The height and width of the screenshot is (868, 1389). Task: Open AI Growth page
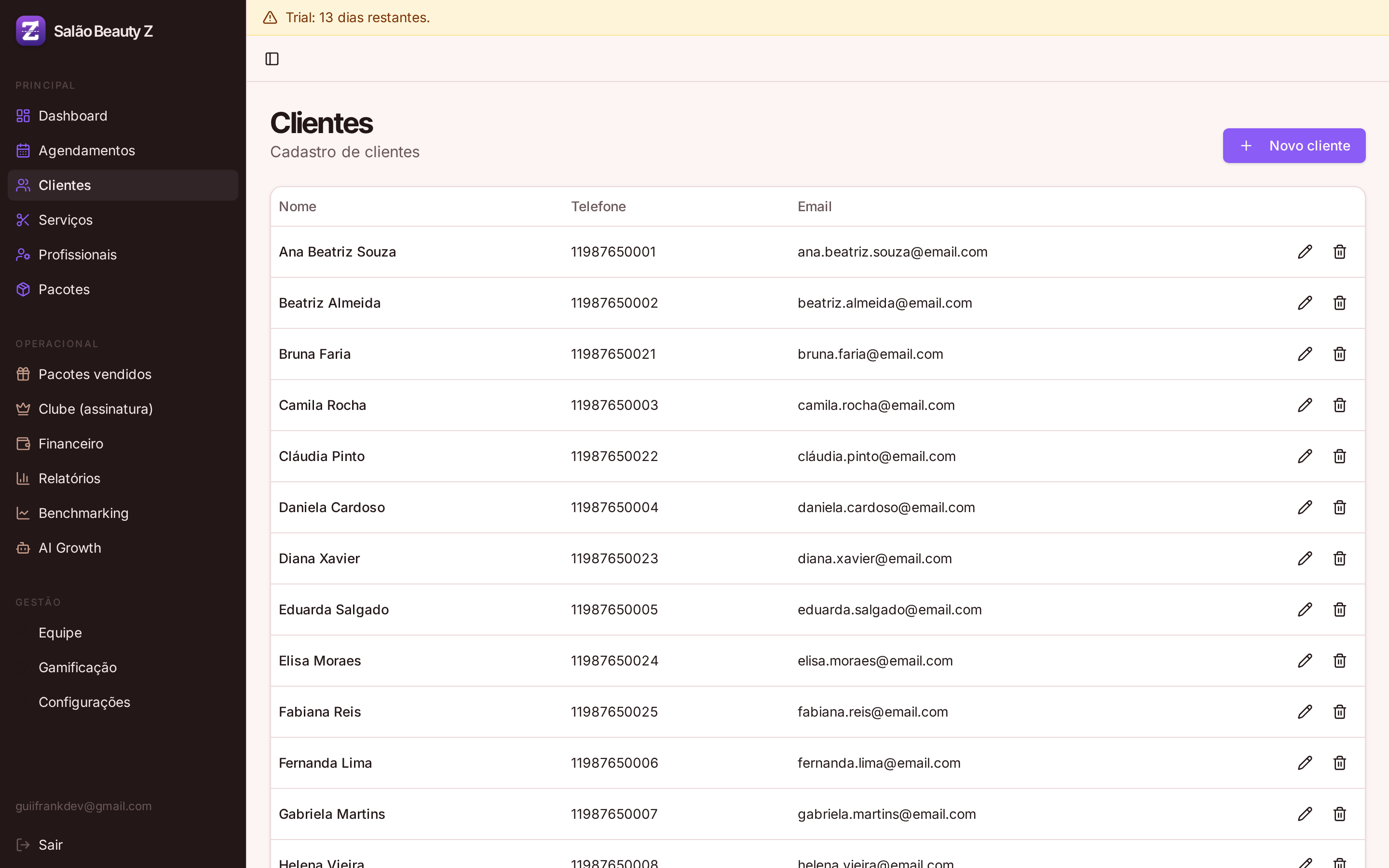pyautogui.click(x=123, y=548)
